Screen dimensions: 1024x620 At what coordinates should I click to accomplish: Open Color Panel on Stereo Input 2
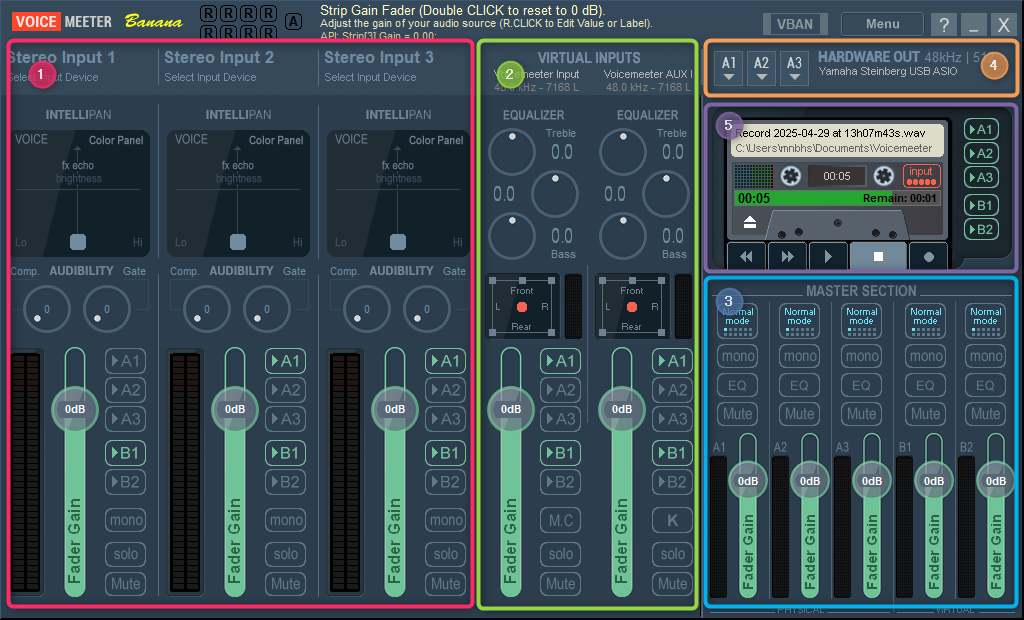(276, 140)
